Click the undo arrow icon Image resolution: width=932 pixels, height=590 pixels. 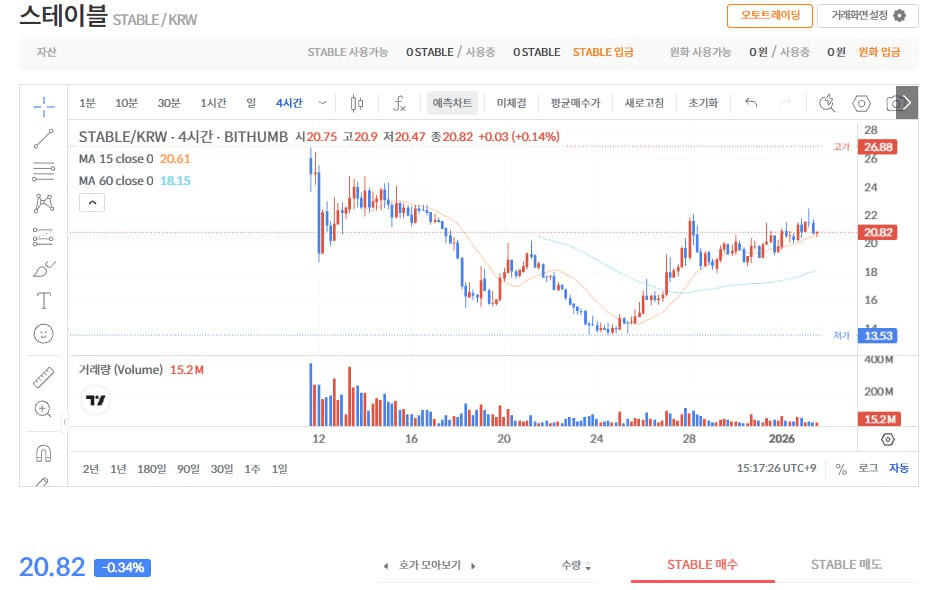[750, 102]
